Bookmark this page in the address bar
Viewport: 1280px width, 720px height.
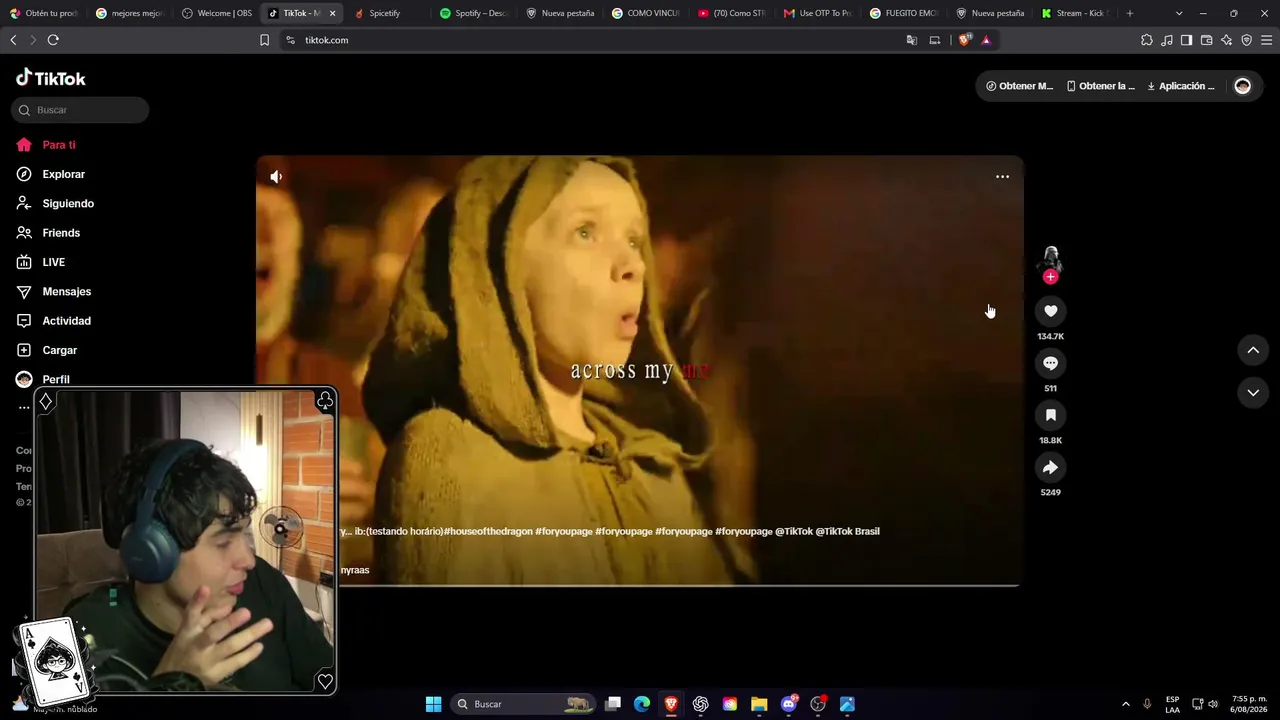[264, 40]
